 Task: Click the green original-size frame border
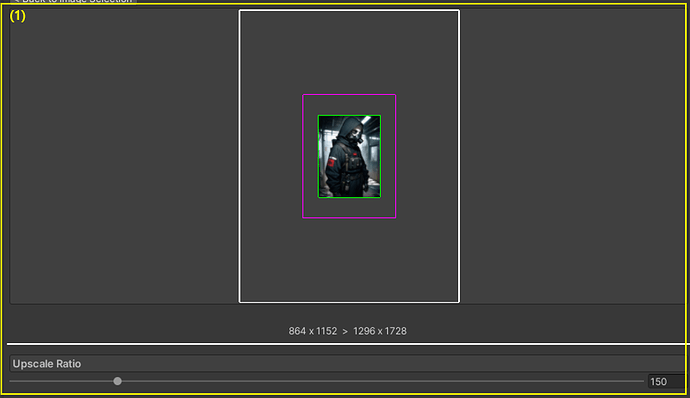click(x=318, y=156)
